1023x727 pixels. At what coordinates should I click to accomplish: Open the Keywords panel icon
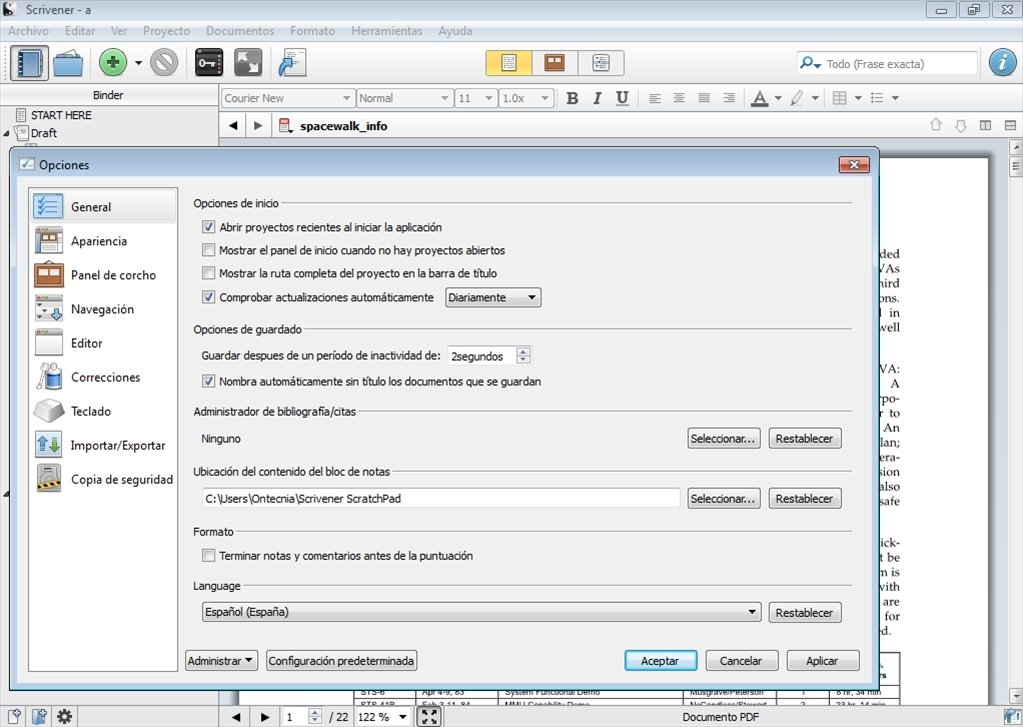pyautogui.click(x=209, y=63)
